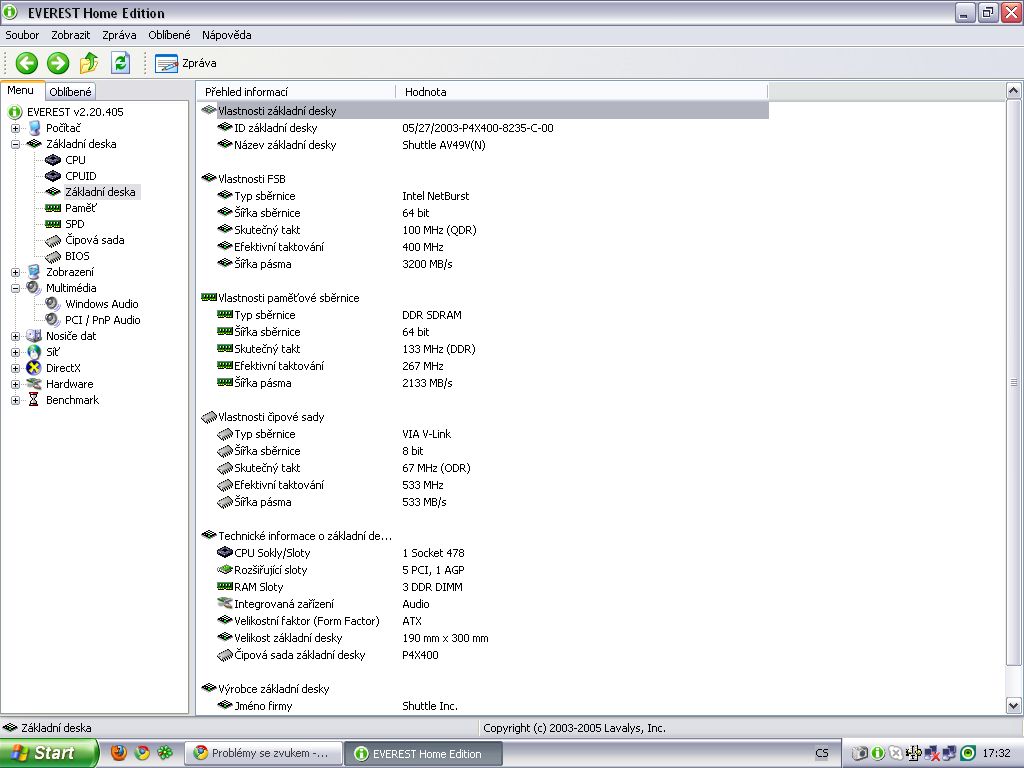Viewport: 1024px width, 768px height.
Task: Open the Soubor menu
Action: coord(22,35)
